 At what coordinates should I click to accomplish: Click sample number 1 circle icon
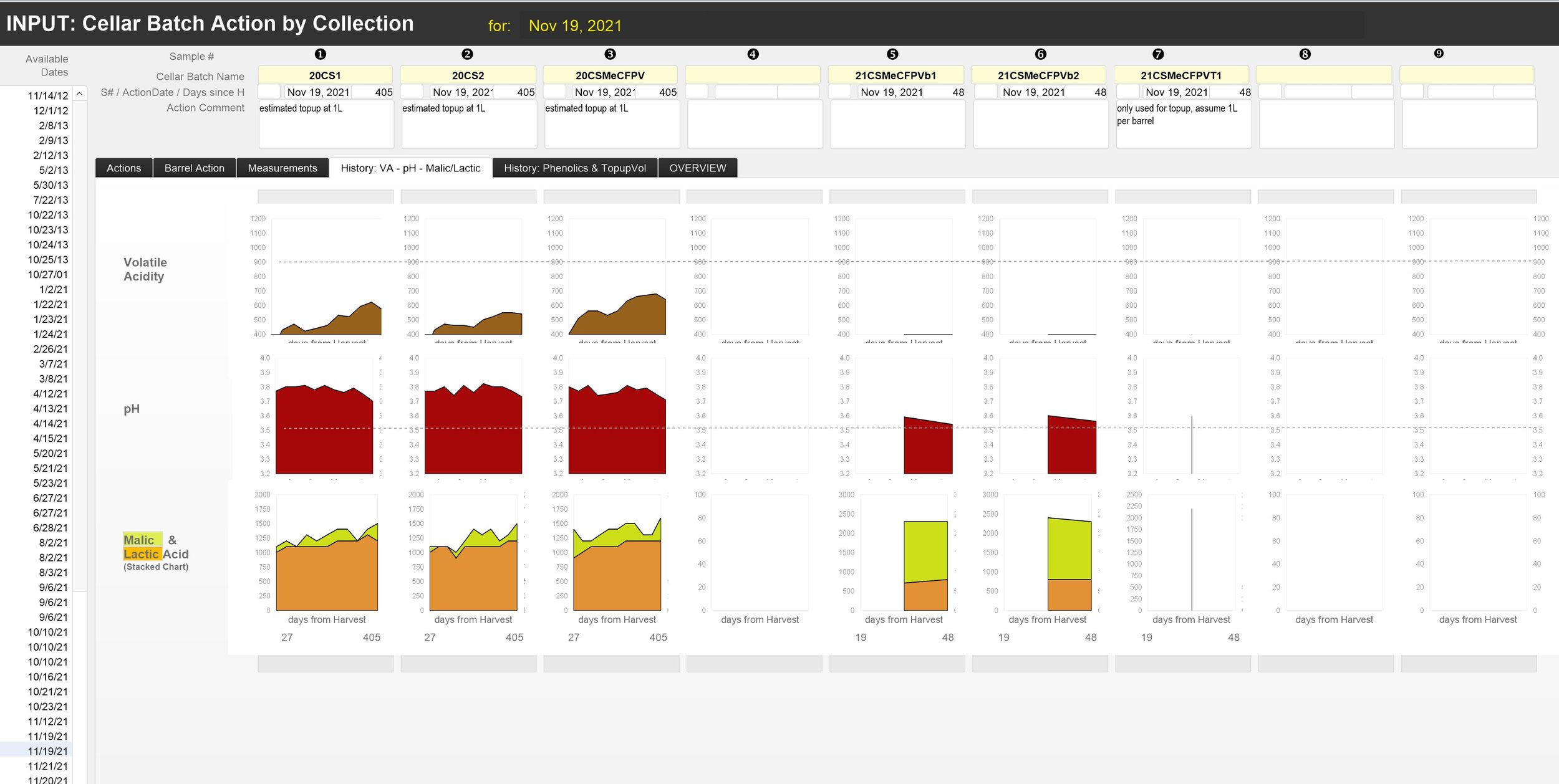(321, 54)
